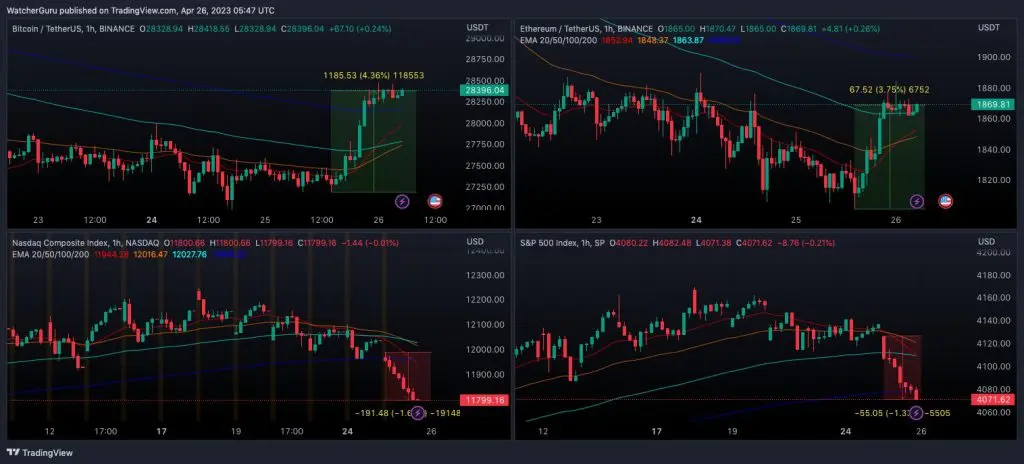Click the USDT currency label on the Ethereum chart
Image resolution: width=1024 pixels, height=464 pixels.
point(988,27)
